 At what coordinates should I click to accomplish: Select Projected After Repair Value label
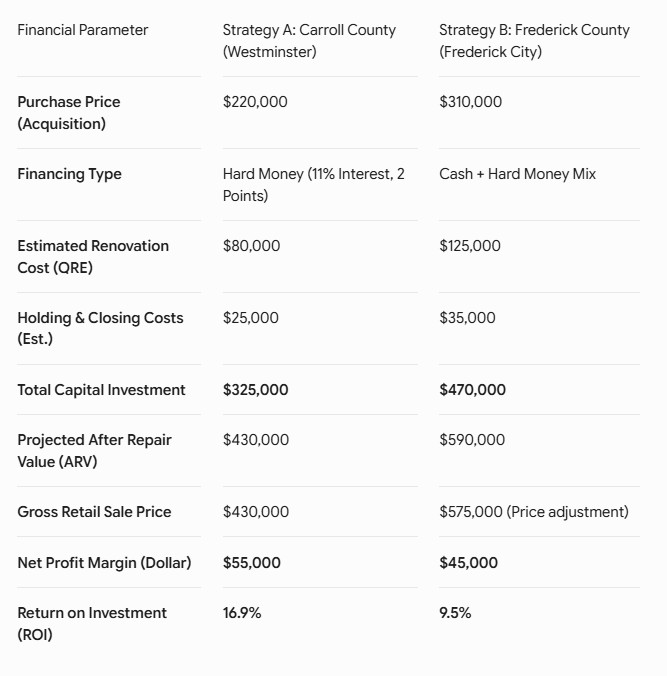pyautogui.click(x=94, y=451)
